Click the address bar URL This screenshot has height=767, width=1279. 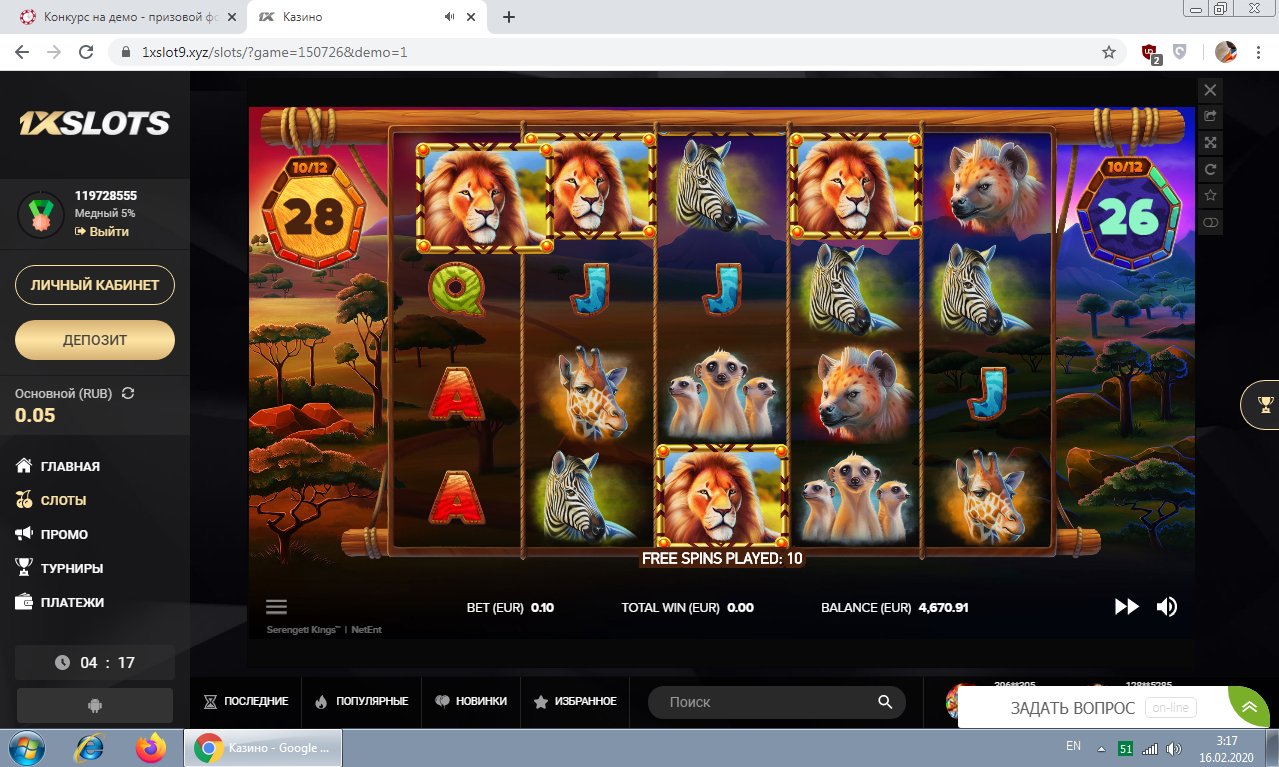(274, 52)
